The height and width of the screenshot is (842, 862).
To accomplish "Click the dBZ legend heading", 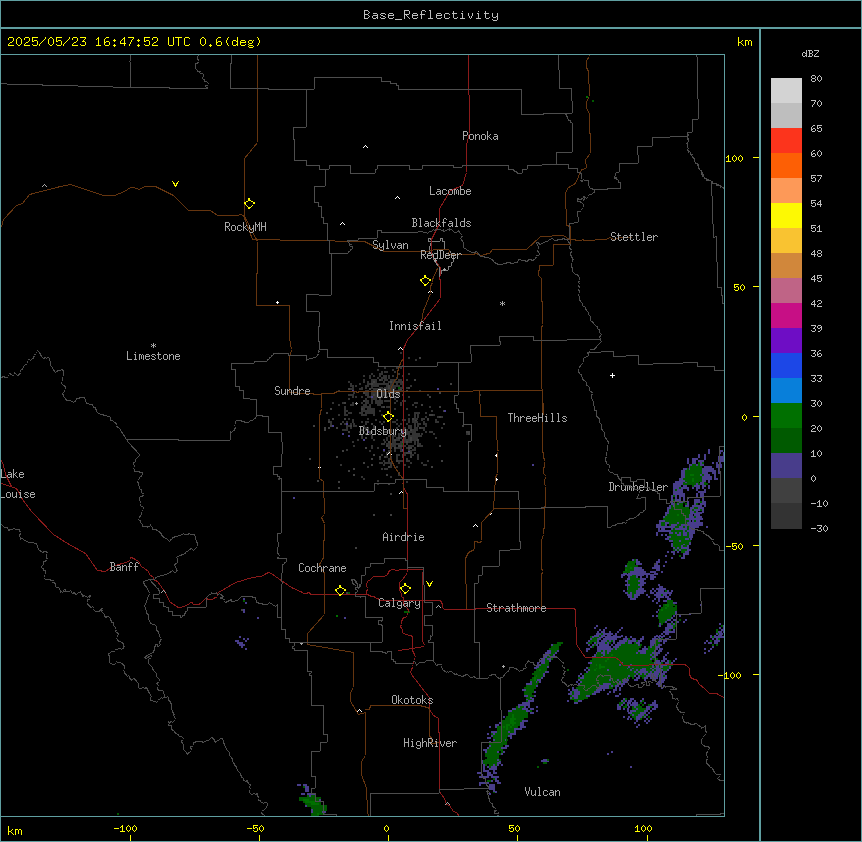I will 810,53.
